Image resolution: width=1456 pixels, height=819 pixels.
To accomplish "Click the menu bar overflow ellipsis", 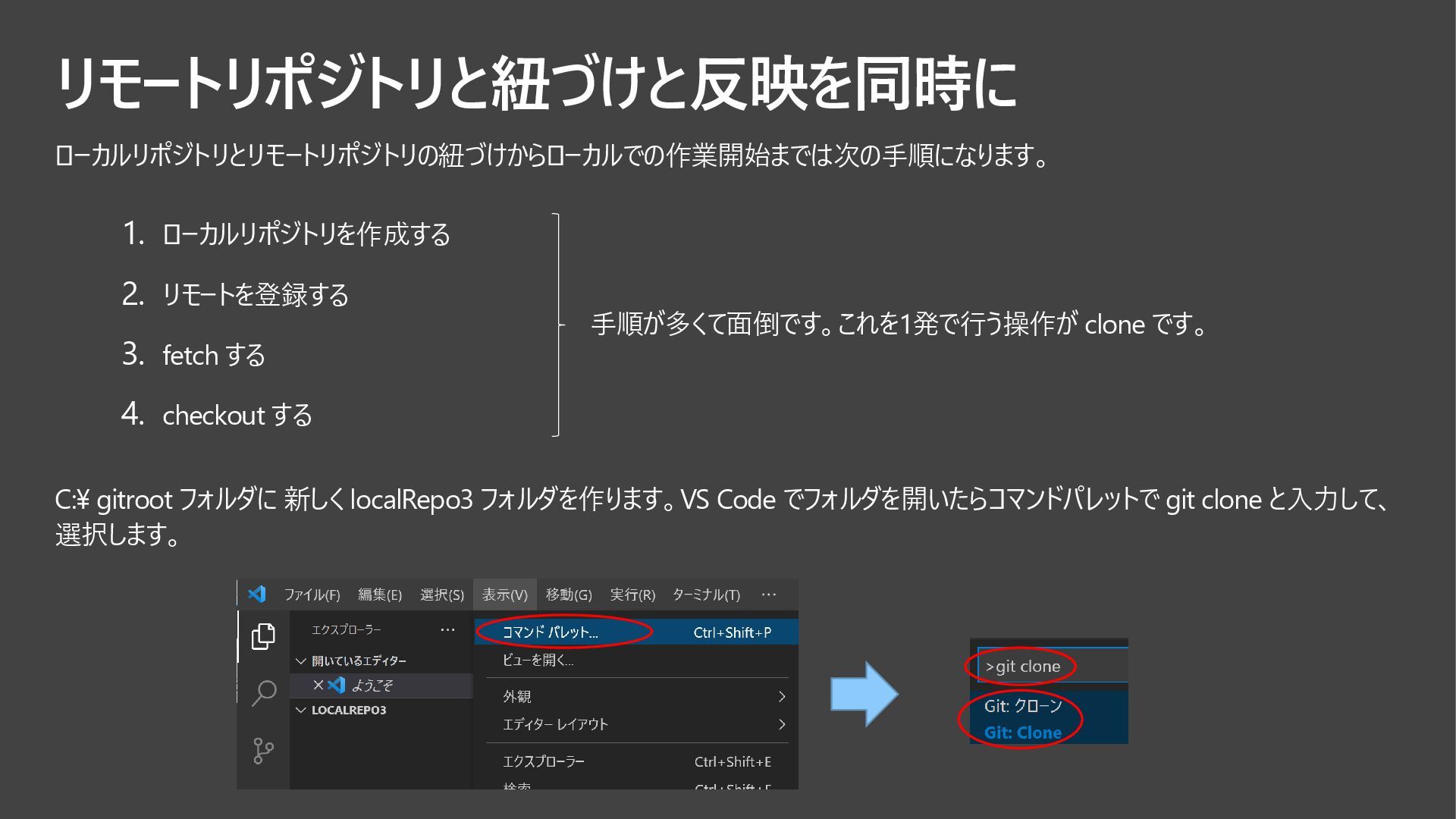I will pos(768,594).
